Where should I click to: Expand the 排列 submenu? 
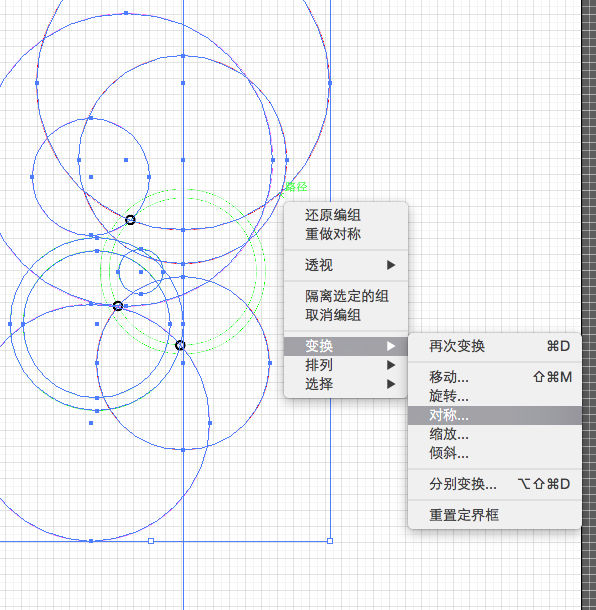[x=346, y=365]
